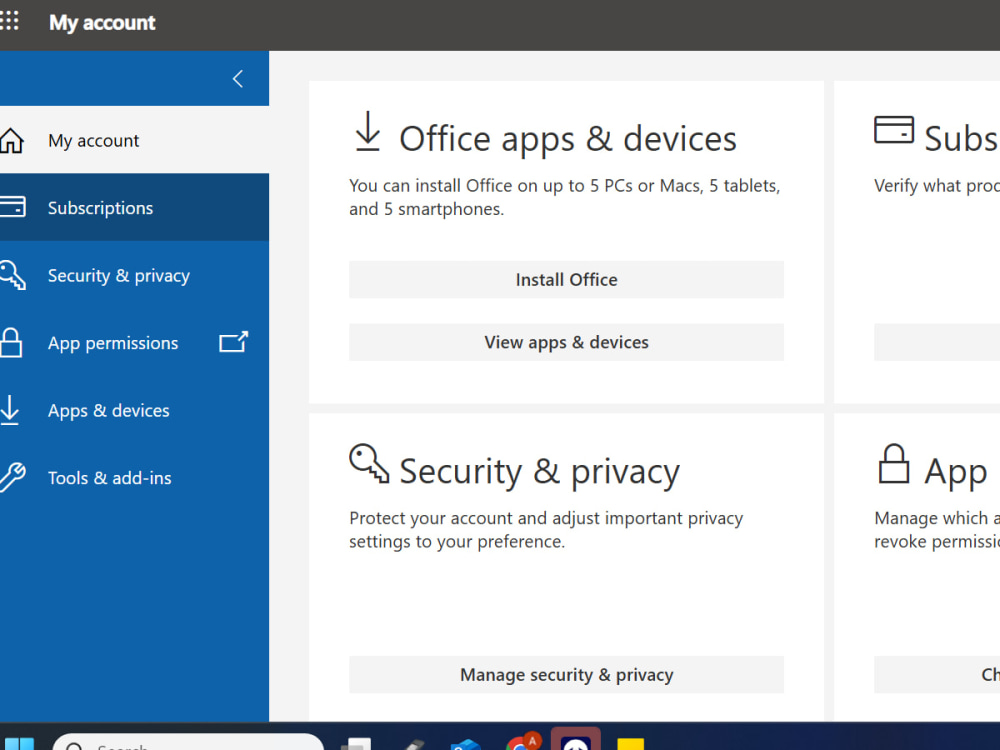Click the wrench icon in the sidebar
Screen dimensions: 1000x750
(12, 477)
